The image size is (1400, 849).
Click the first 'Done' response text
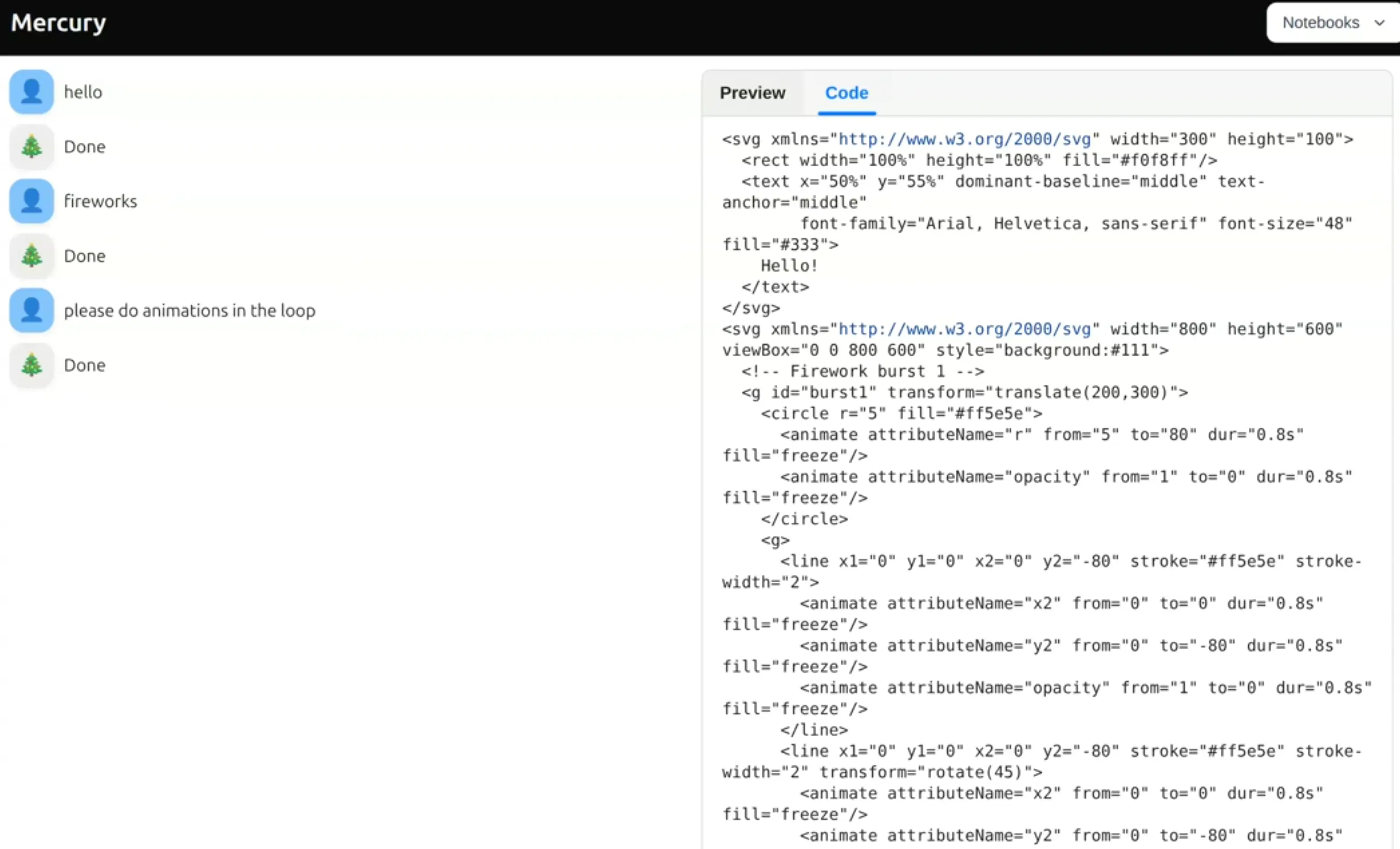pyautogui.click(x=85, y=147)
